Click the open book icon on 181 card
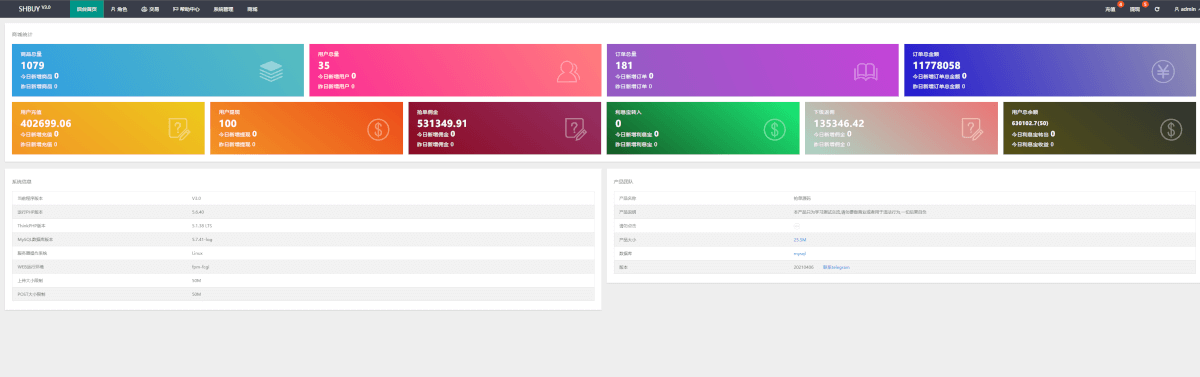Image resolution: width=1200 pixels, height=377 pixels. click(x=866, y=72)
